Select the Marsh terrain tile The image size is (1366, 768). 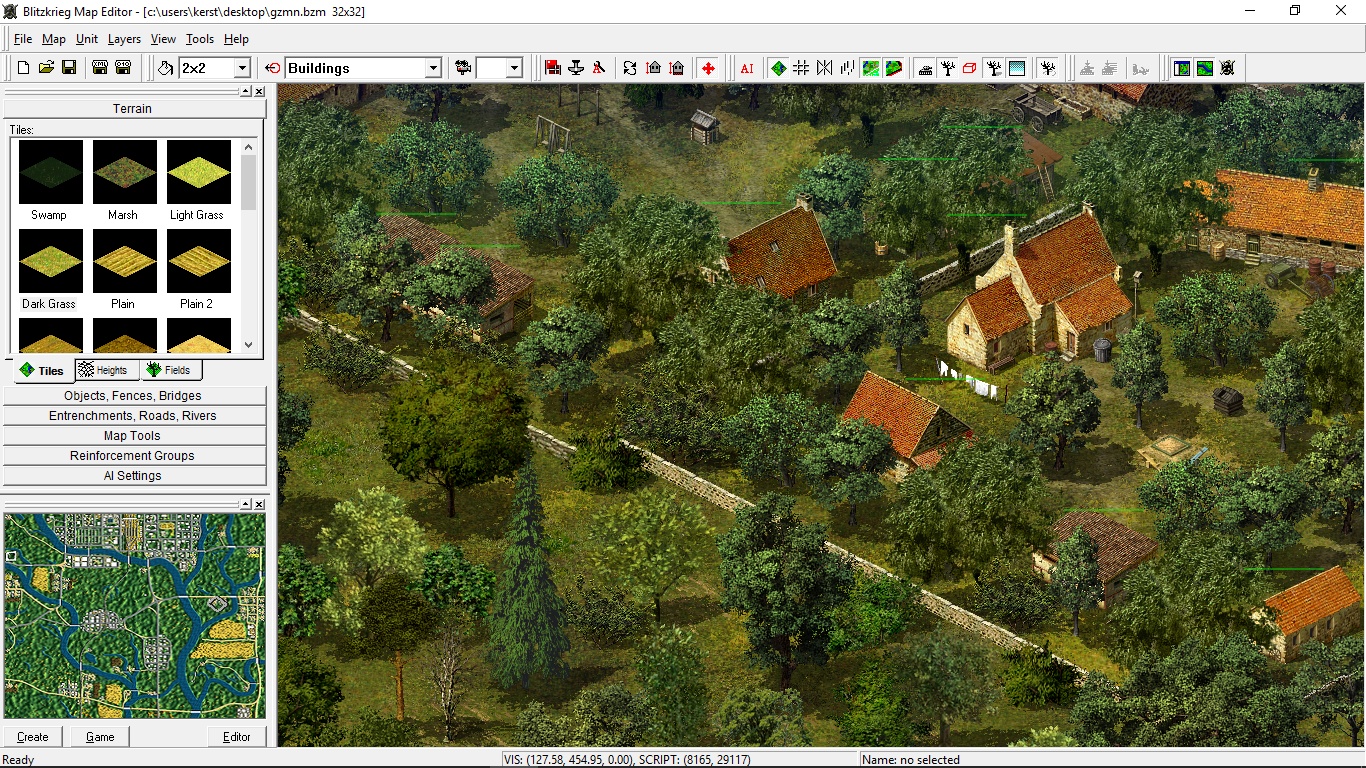point(124,180)
